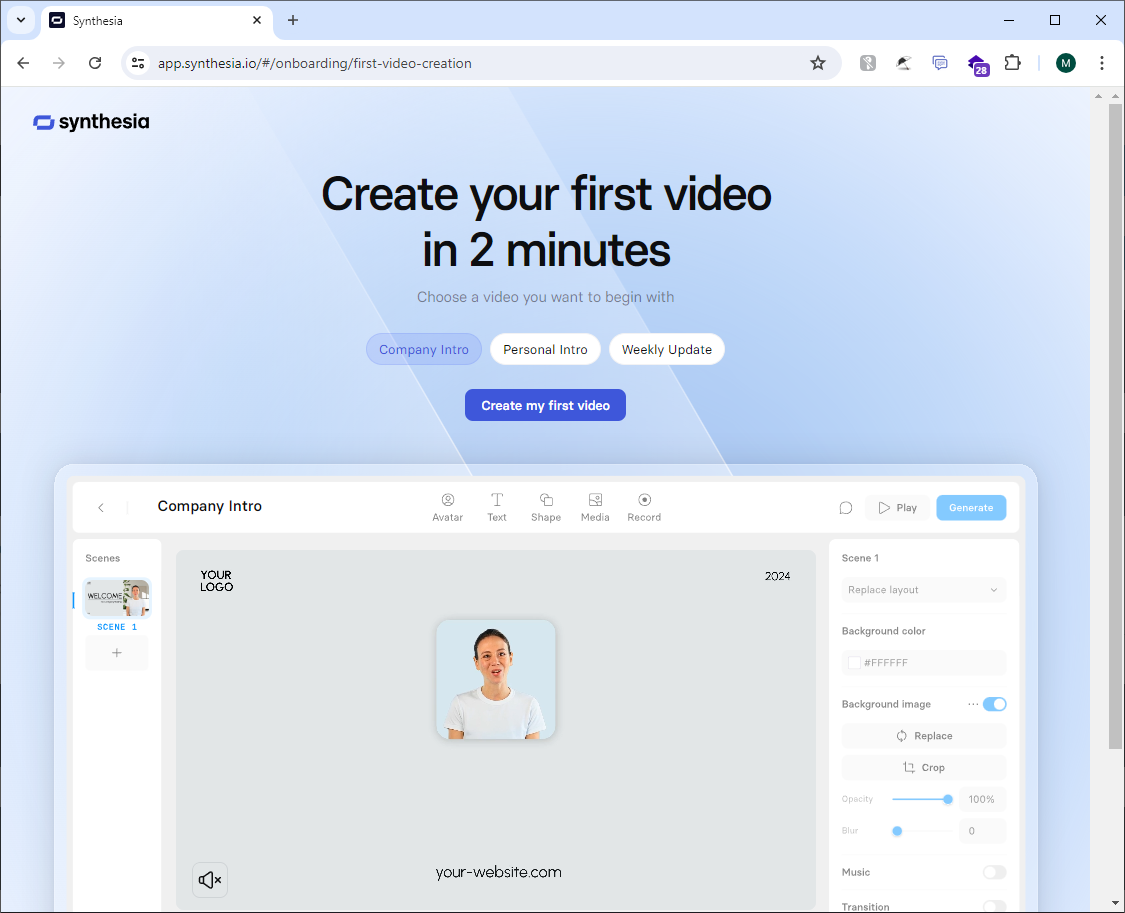Click the 2024 text on canvas
Viewport: 1125px width, 913px height.
click(777, 576)
